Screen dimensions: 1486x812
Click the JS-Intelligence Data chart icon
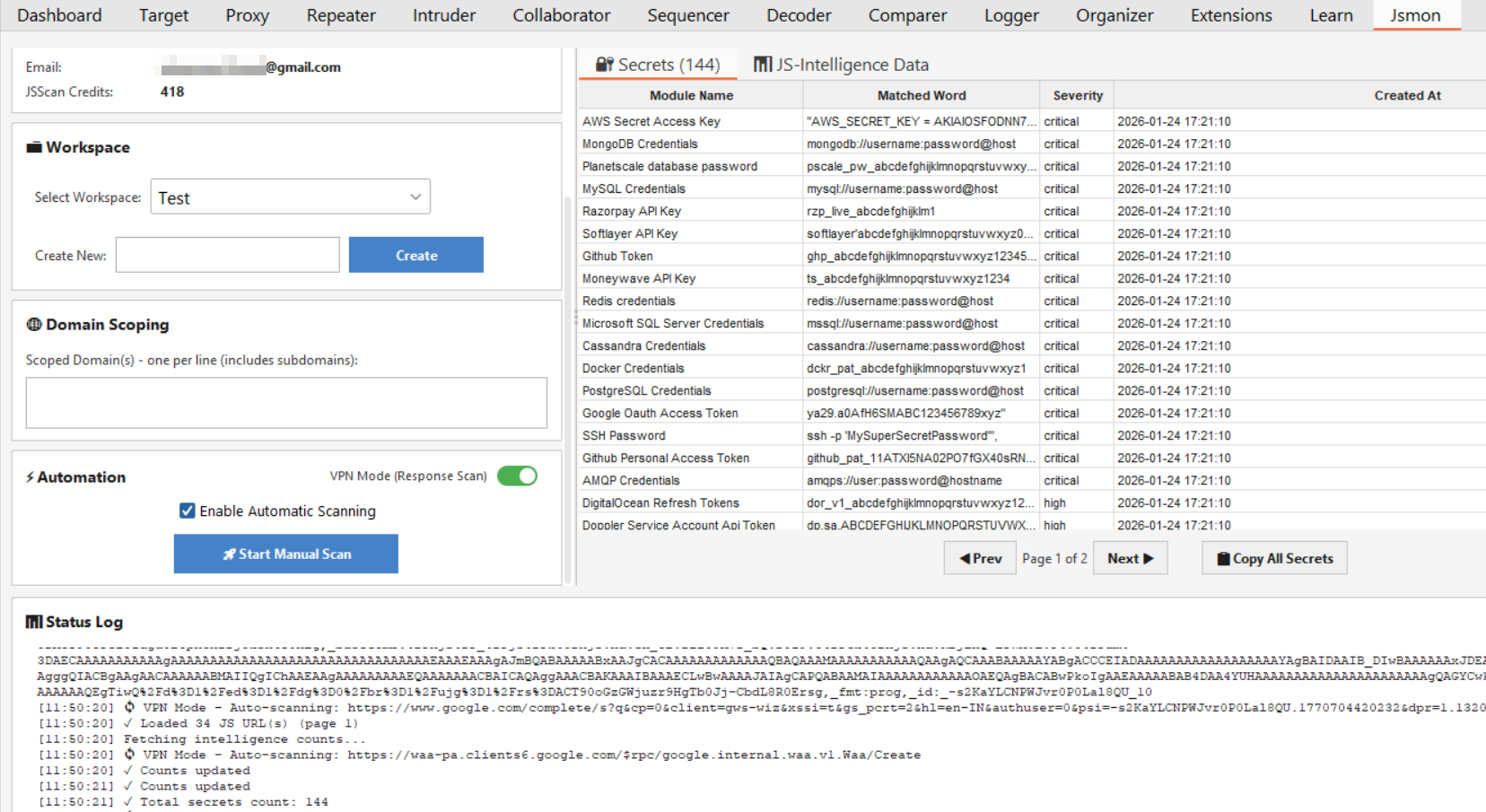click(x=763, y=65)
